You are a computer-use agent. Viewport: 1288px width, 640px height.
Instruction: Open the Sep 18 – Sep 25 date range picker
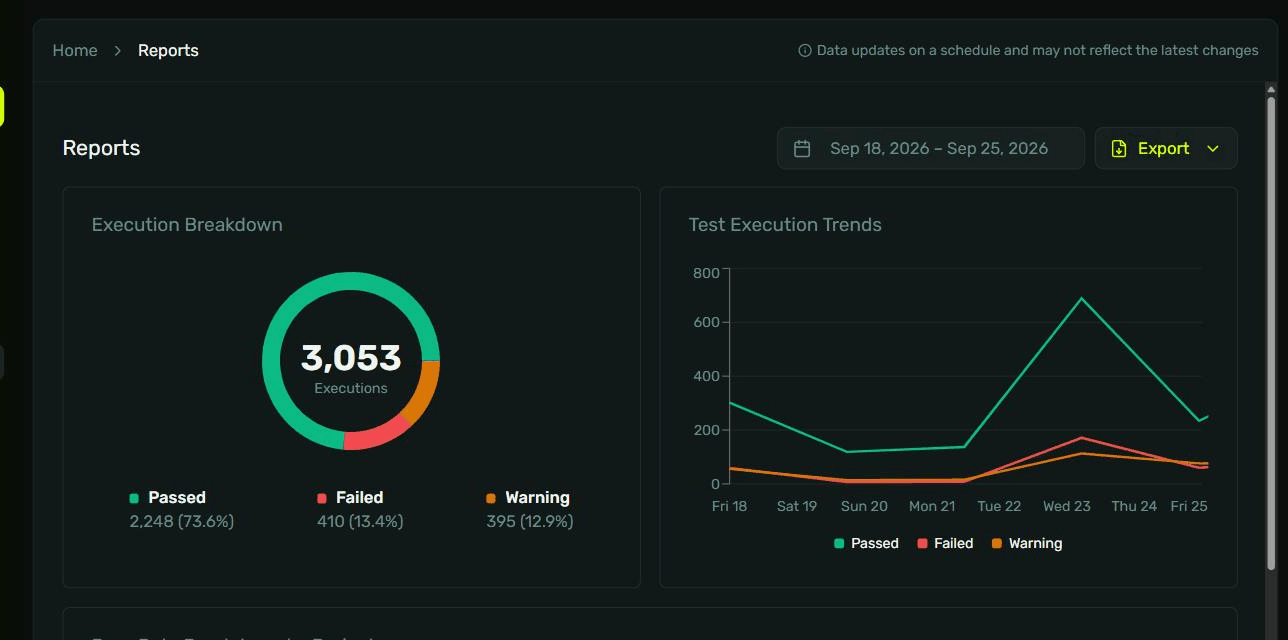(931, 148)
